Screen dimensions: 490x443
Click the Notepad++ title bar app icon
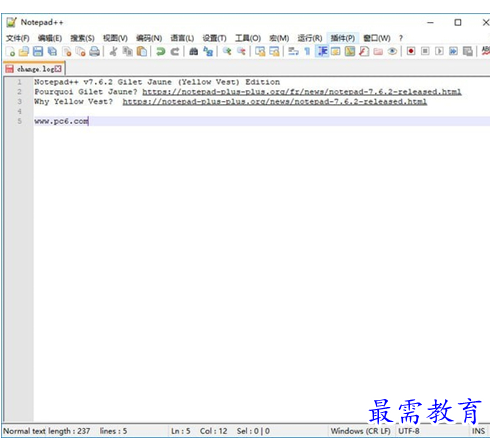click(11, 22)
